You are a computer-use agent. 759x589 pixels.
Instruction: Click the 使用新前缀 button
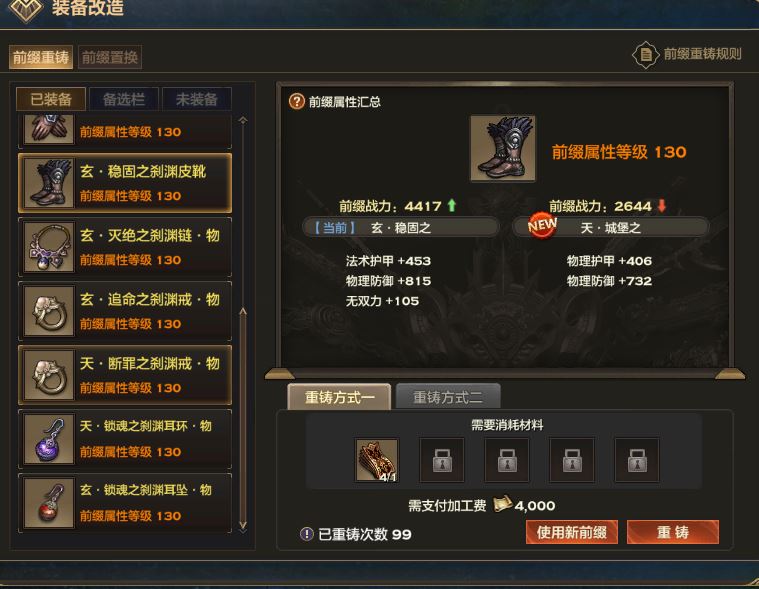[572, 532]
